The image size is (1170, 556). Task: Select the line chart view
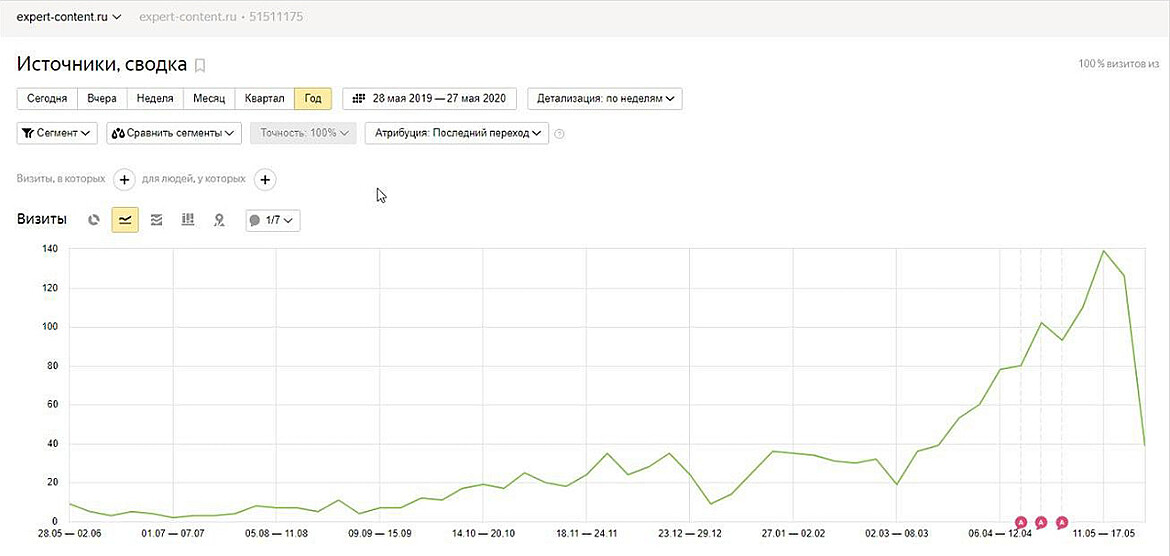pos(125,220)
